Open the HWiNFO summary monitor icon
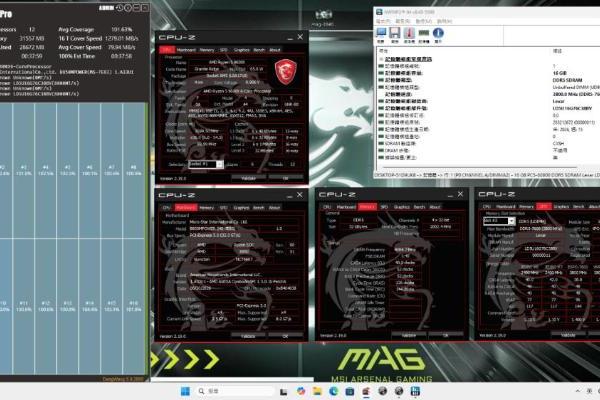 [x=381, y=33]
